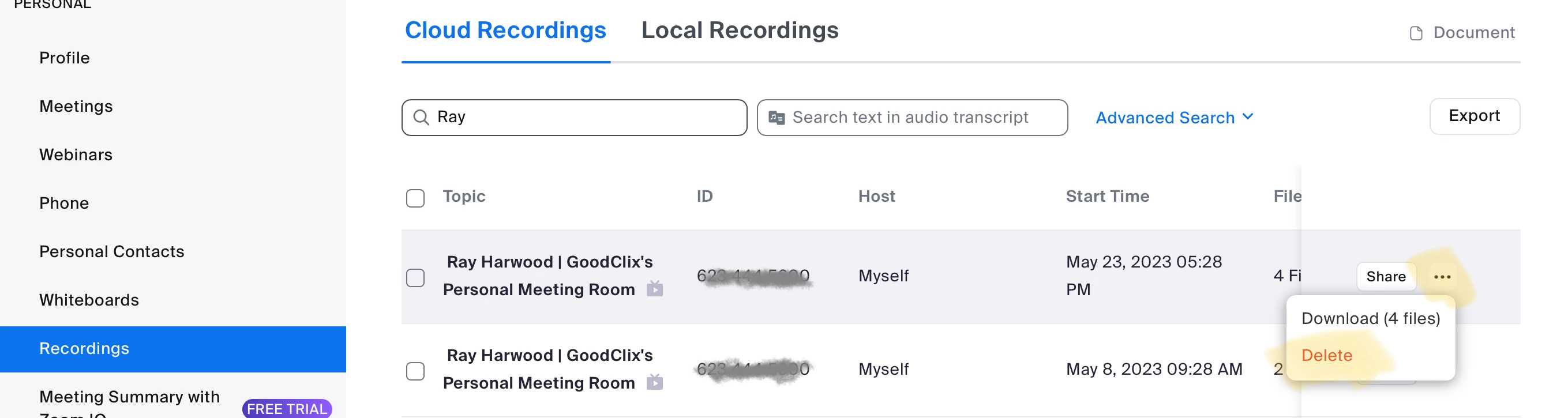Click the audio transcript search field
The image size is (1568, 418).
click(x=912, y=118)
